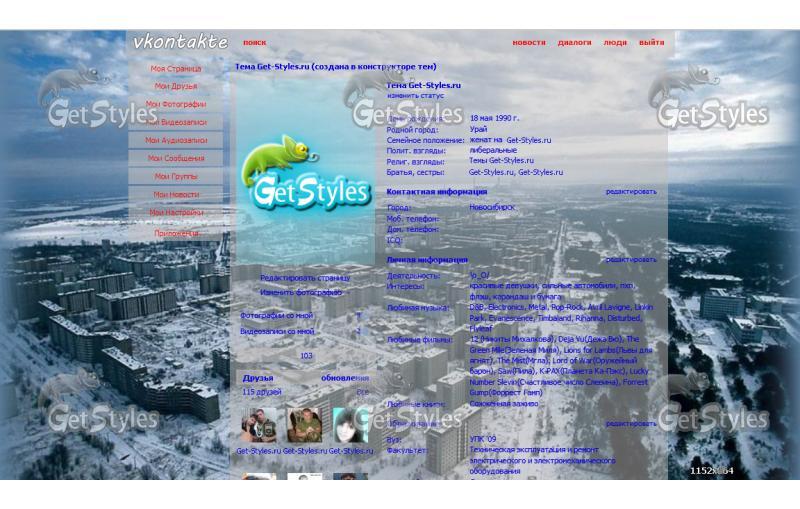800x509 pixels.
Task: Click political views value либеральные
Action: (493, 150)
